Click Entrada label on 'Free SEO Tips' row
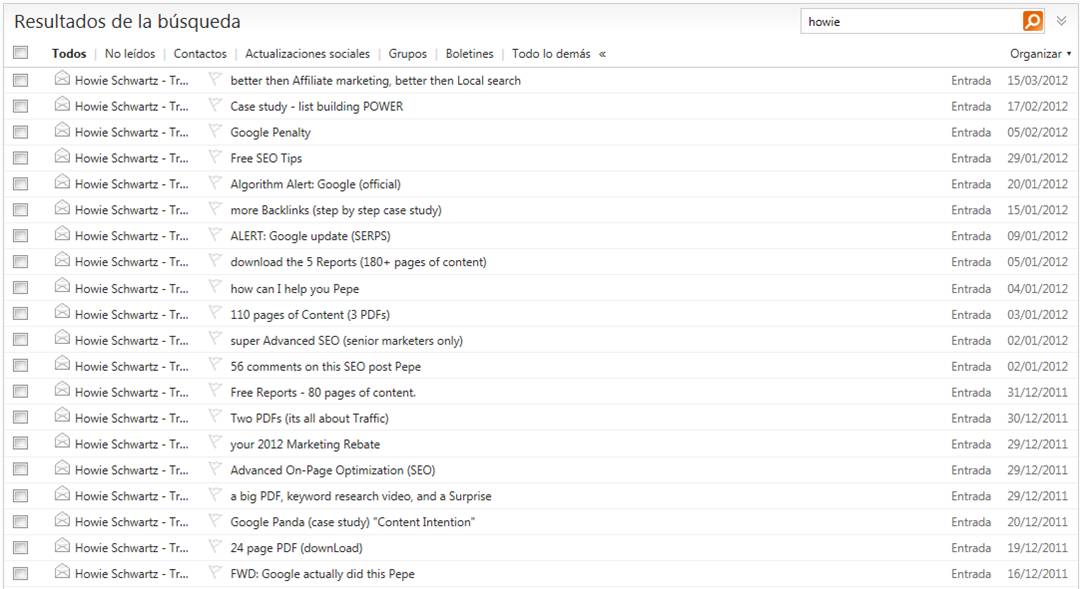Viewport: 1080px width, 589px height. [x=971, y=158]
